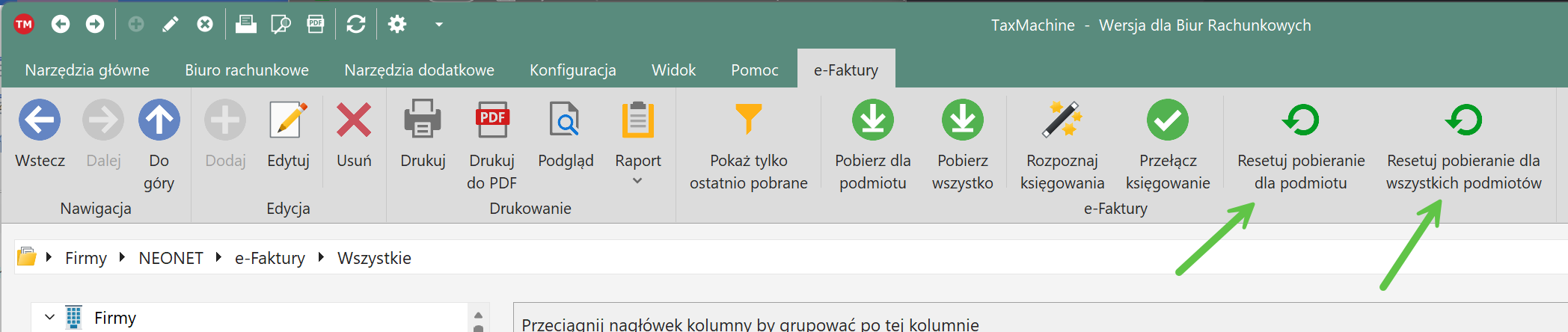Click the Edytuj pencil icon
The width and height of the screenshot is (1568, 332).
[288, 120]
